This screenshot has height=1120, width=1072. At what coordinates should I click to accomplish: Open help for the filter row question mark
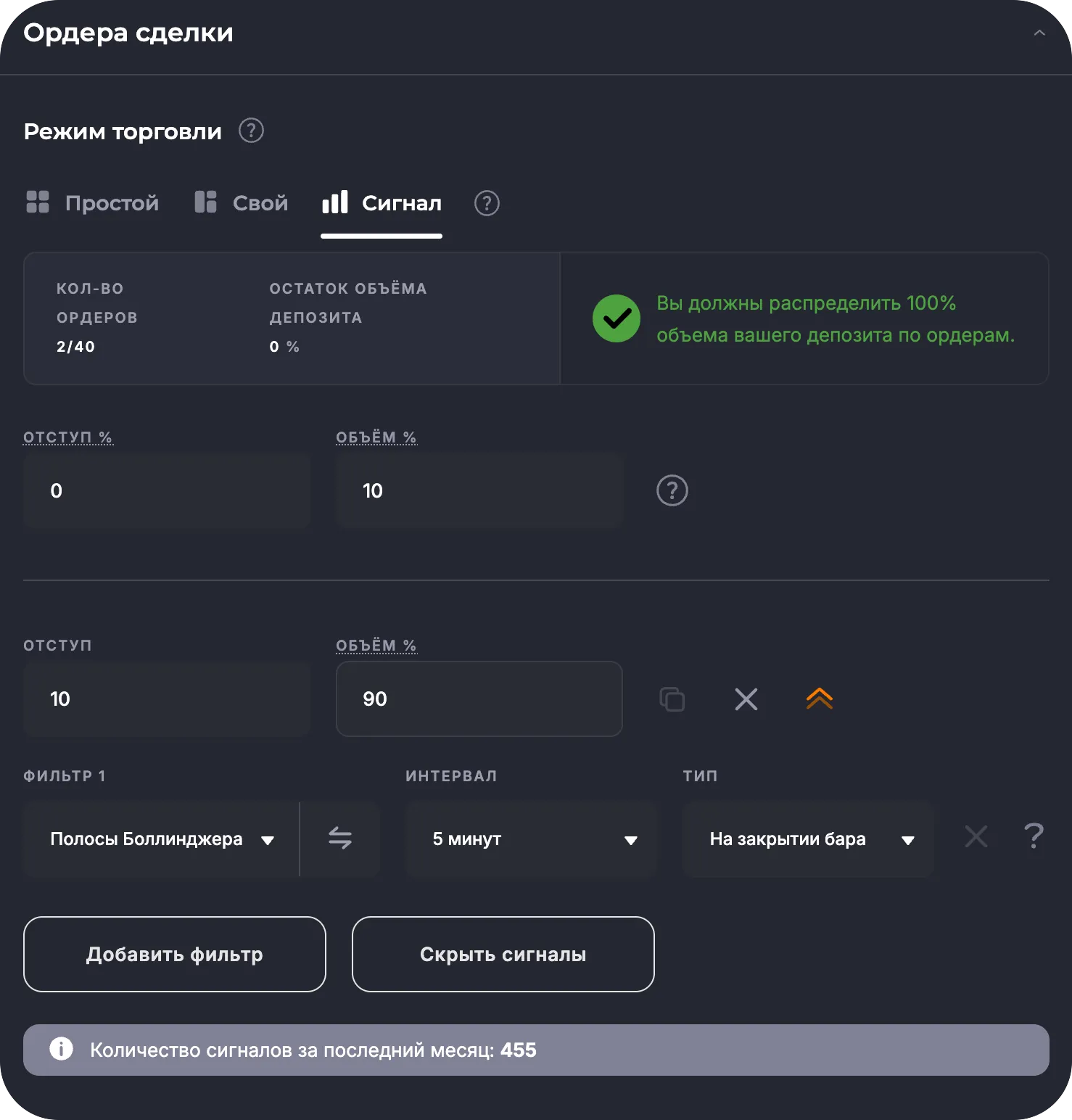coord(1033,837)
